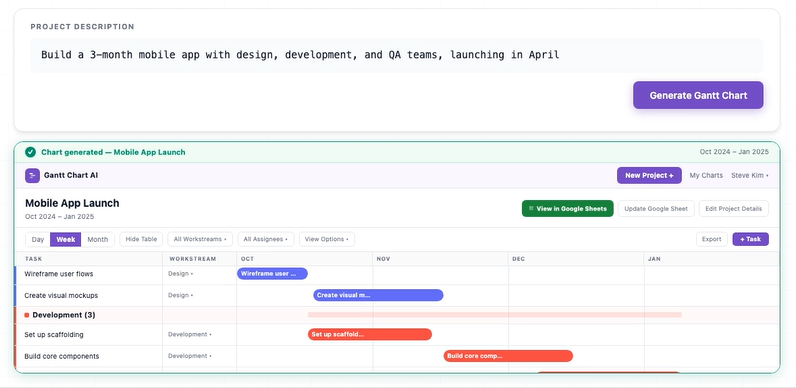Select the Create visual mockups gantt bar
The image size is (796, 388).
click(378, 295)
